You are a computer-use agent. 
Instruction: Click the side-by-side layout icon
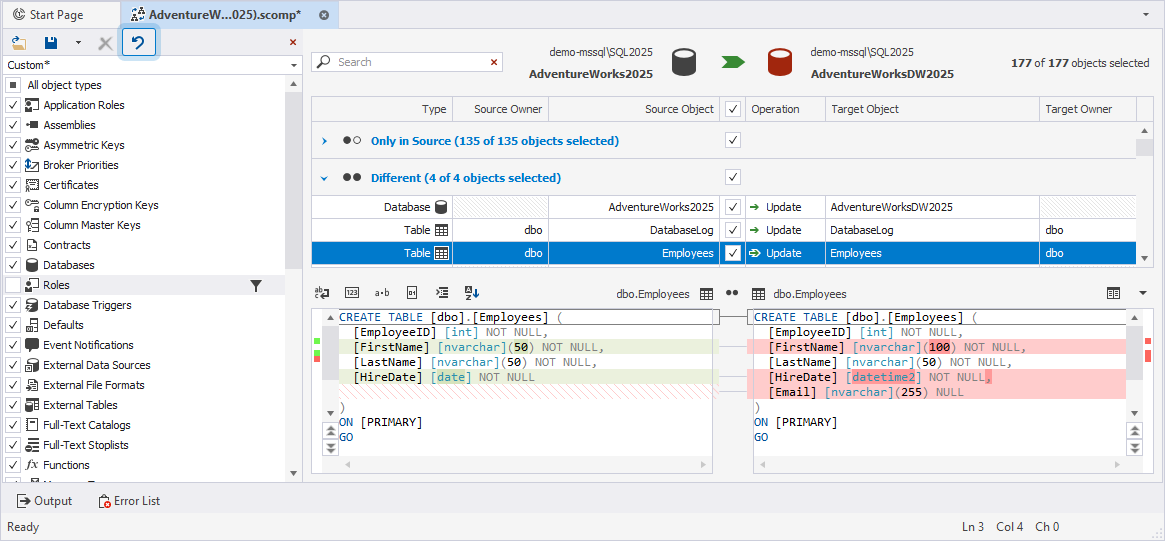tap(1113, 294)
